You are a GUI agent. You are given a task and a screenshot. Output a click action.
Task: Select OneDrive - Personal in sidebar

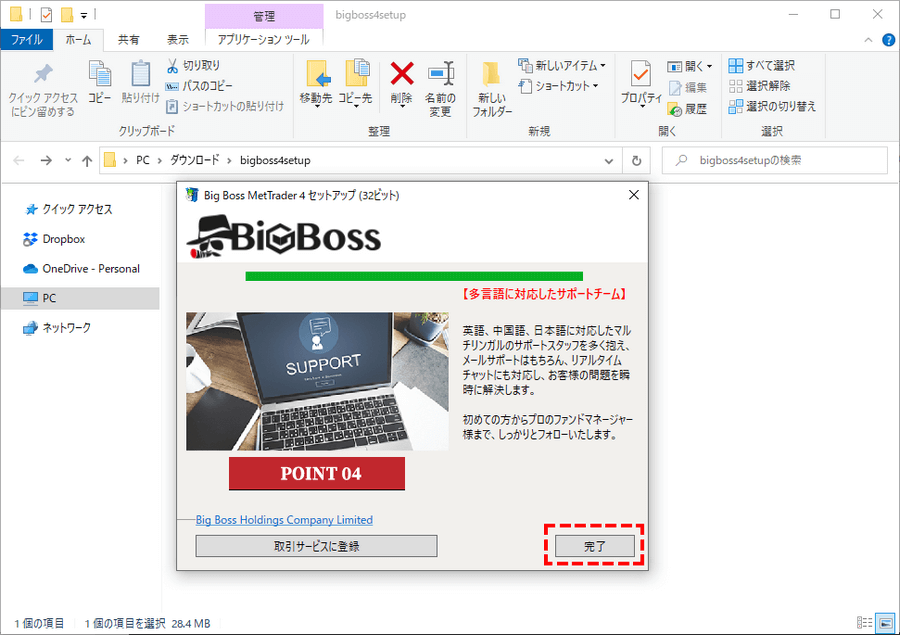[82, 269]
